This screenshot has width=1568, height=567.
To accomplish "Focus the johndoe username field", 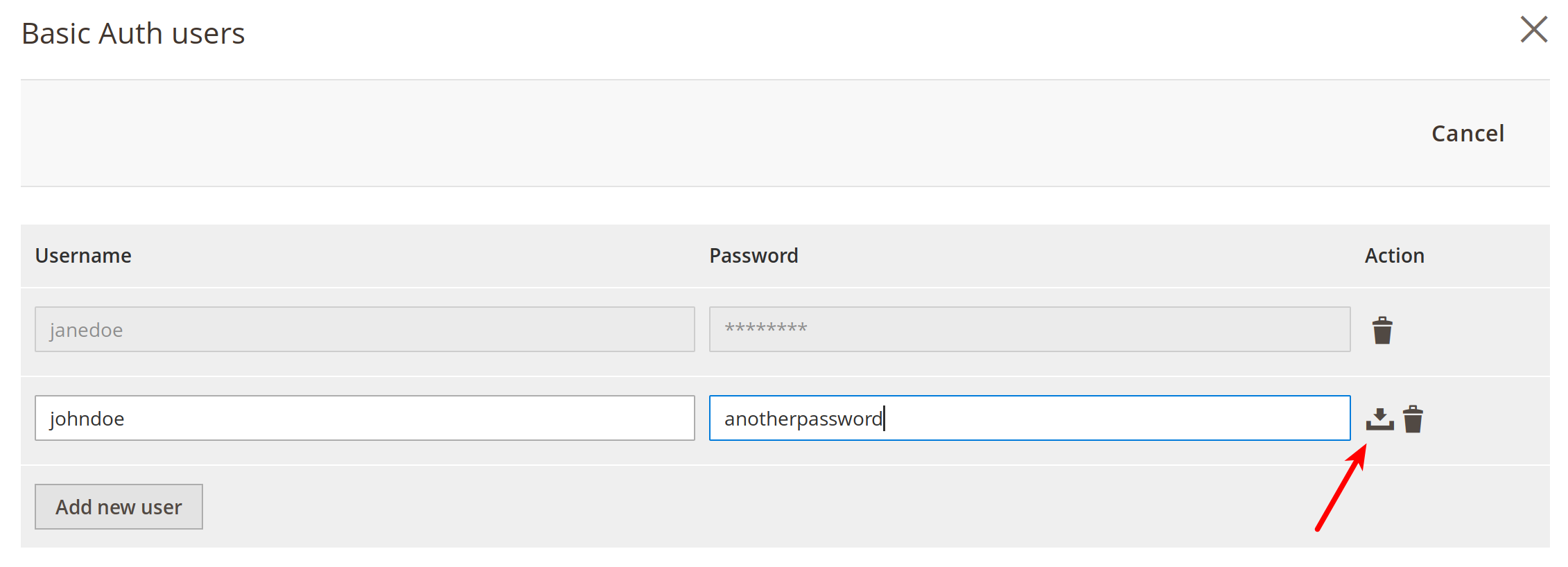I will tap(365, 418).
